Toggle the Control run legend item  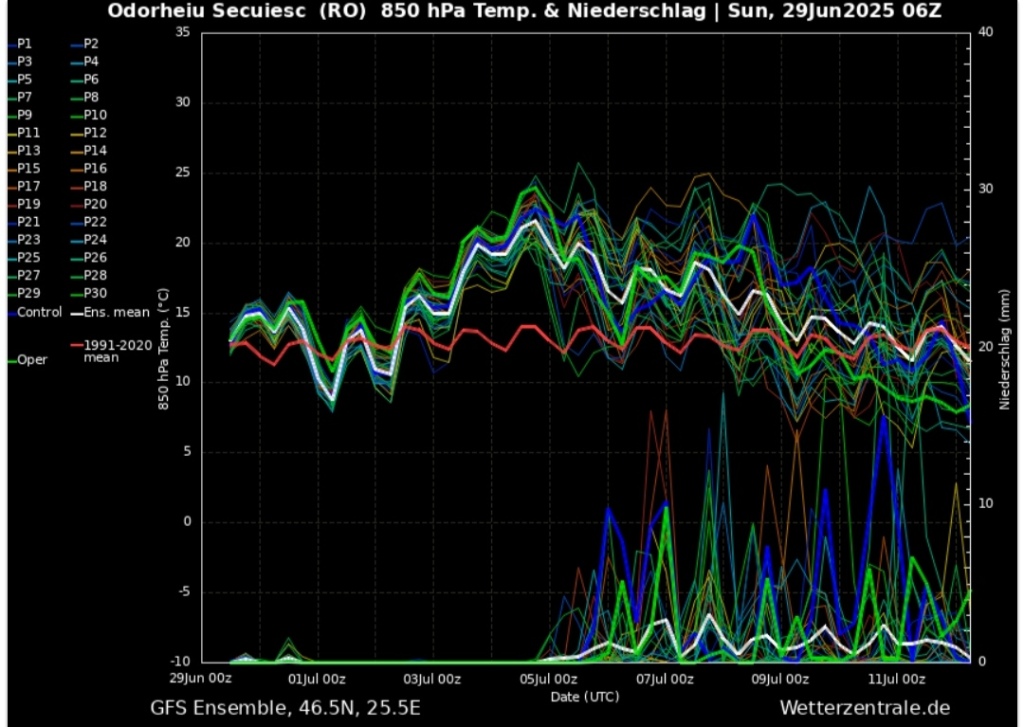38,312
